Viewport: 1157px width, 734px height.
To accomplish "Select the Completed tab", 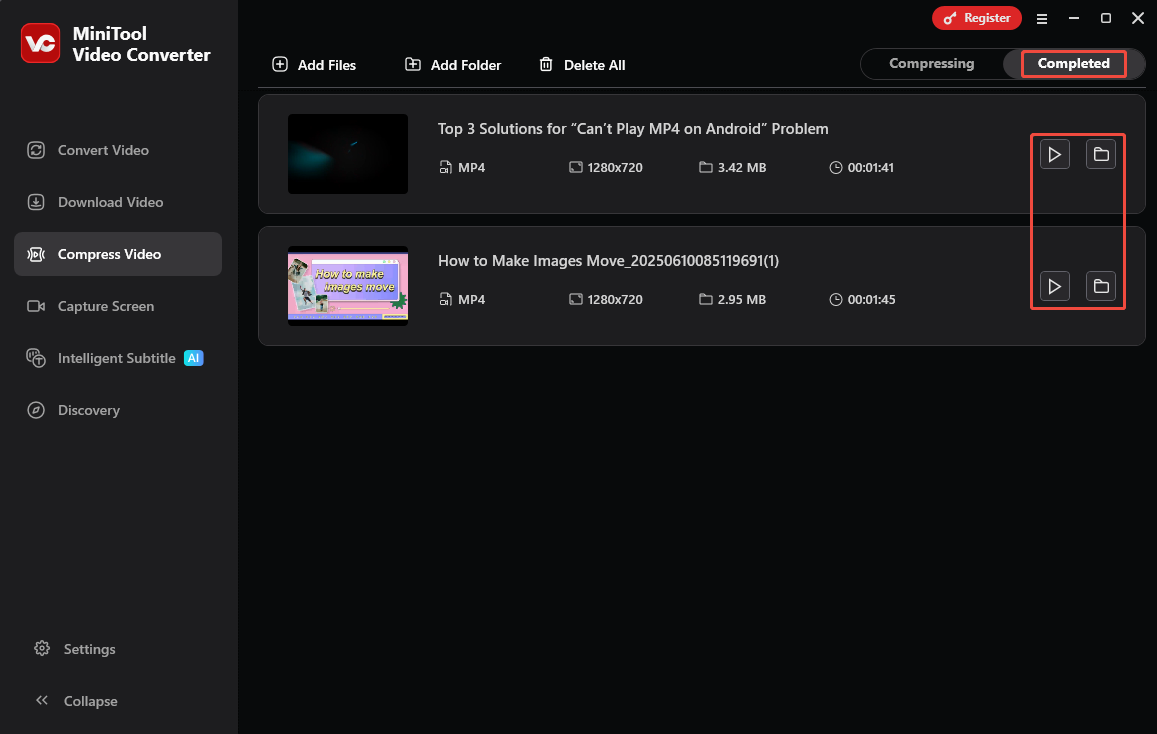I will [x=1073, y=63].
